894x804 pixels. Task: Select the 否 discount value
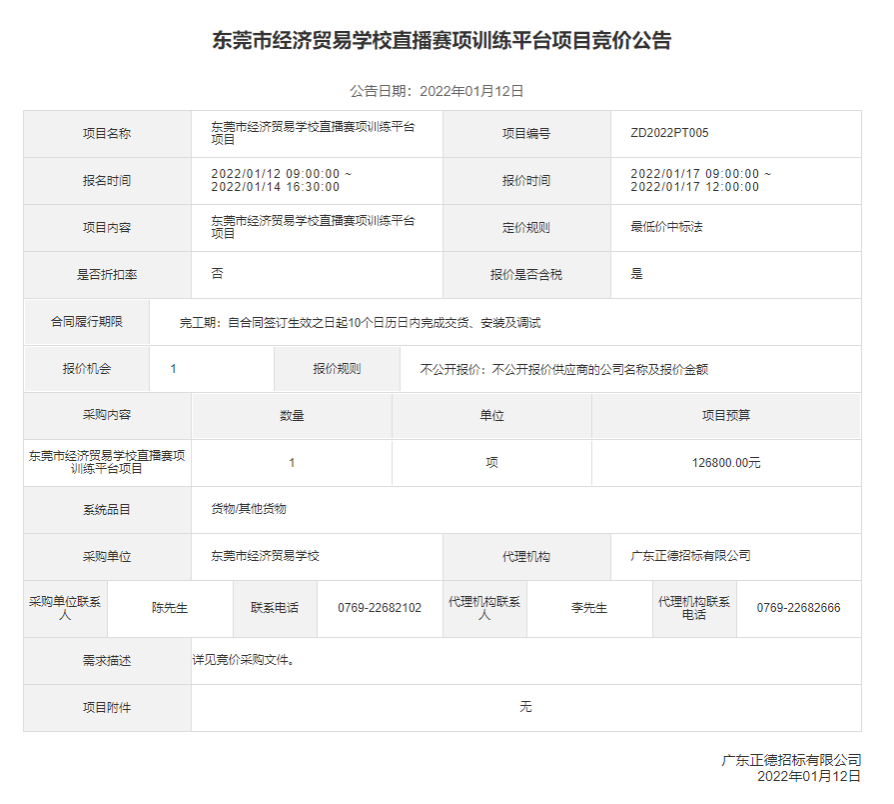(x=217, y=274)
